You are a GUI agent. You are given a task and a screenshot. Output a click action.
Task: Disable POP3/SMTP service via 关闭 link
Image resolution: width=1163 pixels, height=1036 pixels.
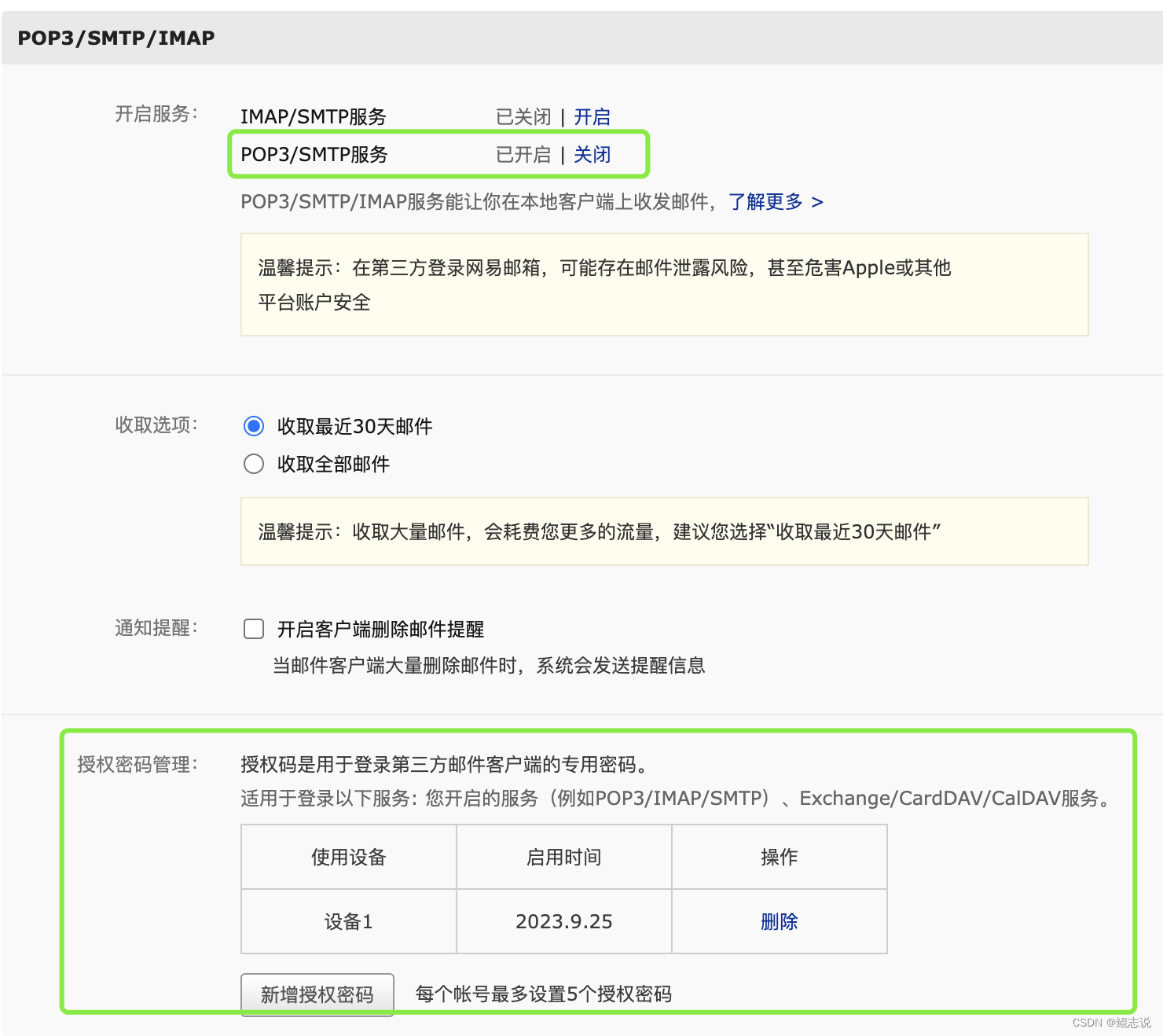tap(592, 155)
